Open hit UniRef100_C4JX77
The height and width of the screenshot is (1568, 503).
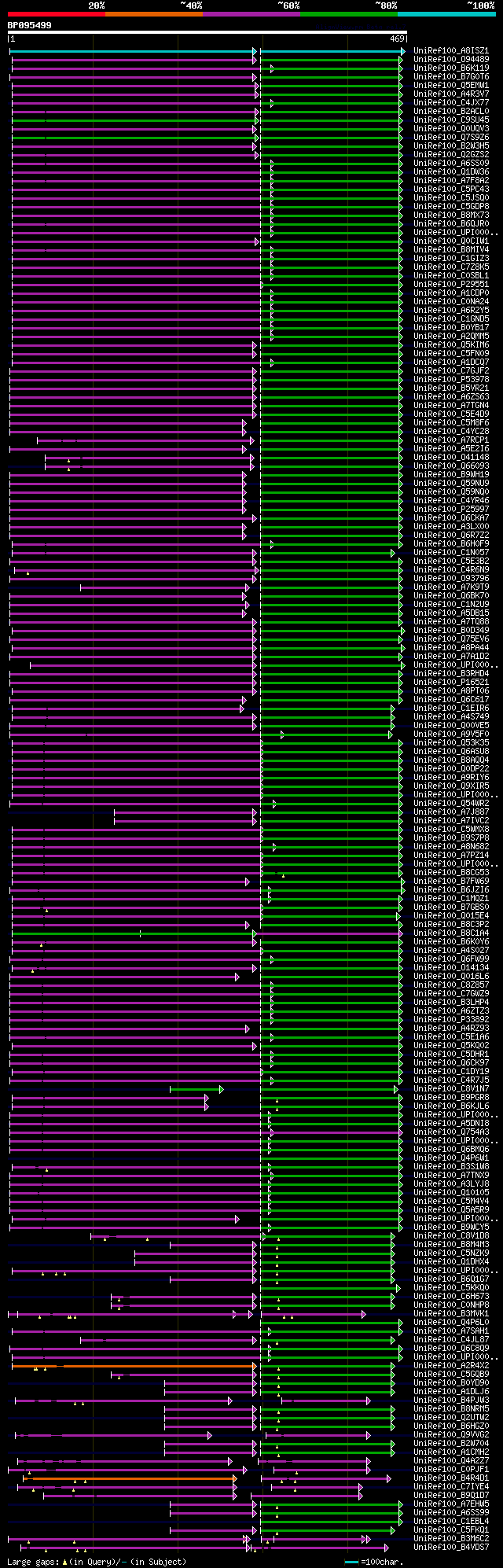451,102
